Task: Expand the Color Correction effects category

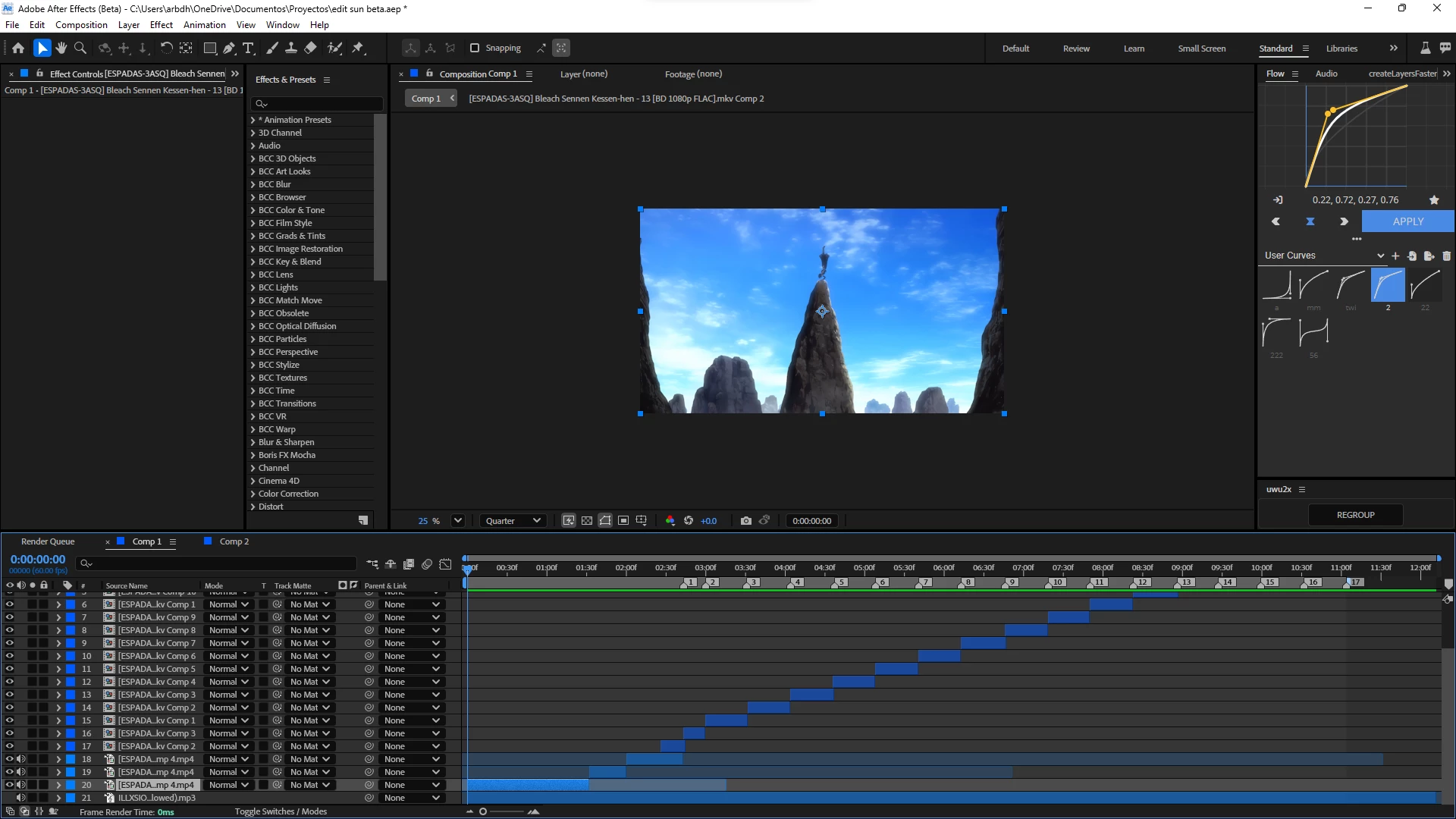Action: [x=253, y=494]
